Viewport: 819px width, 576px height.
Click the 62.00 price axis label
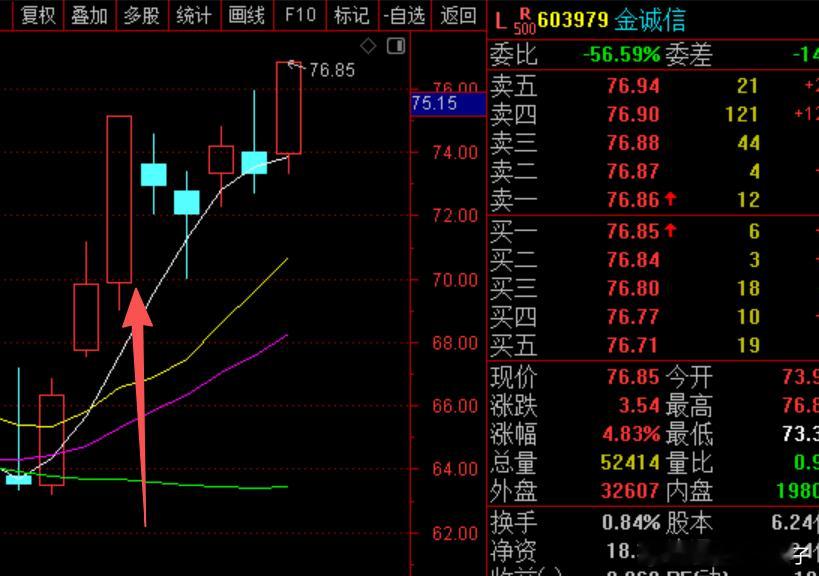coord(455,534)
